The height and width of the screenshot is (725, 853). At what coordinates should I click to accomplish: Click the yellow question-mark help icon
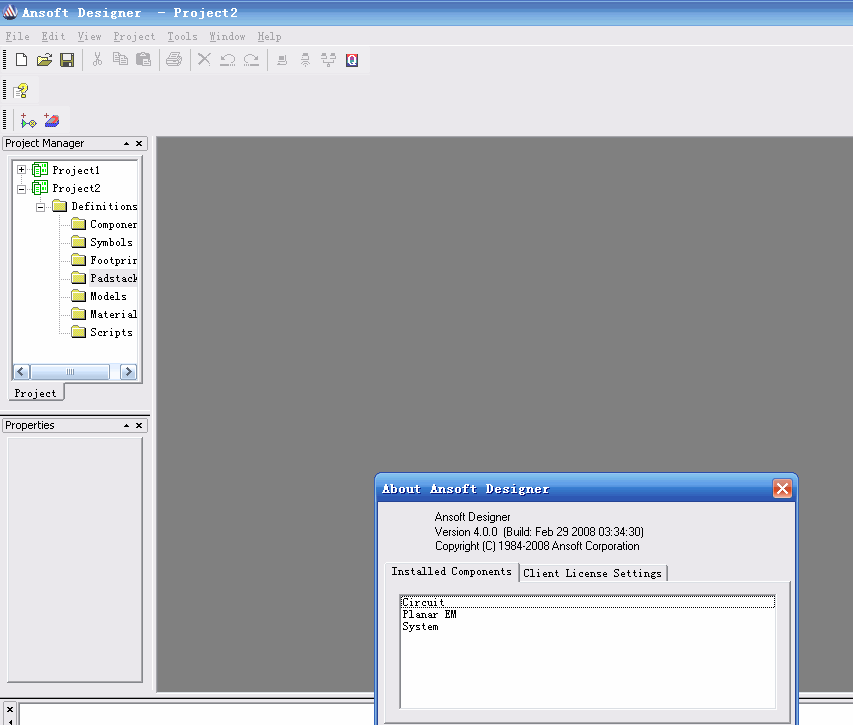[21, 91]
